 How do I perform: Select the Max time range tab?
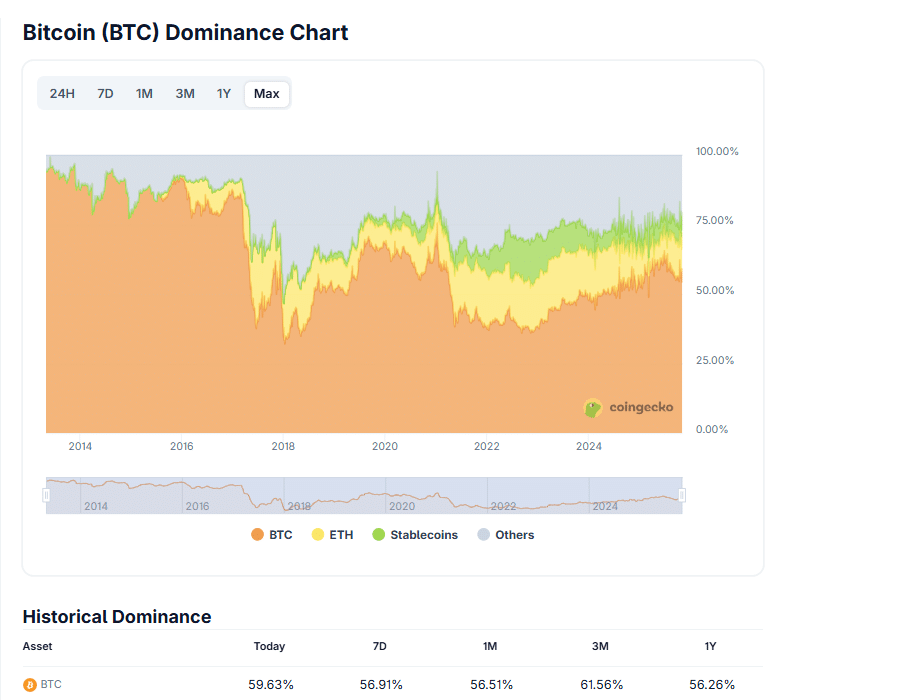pos(267,94)
